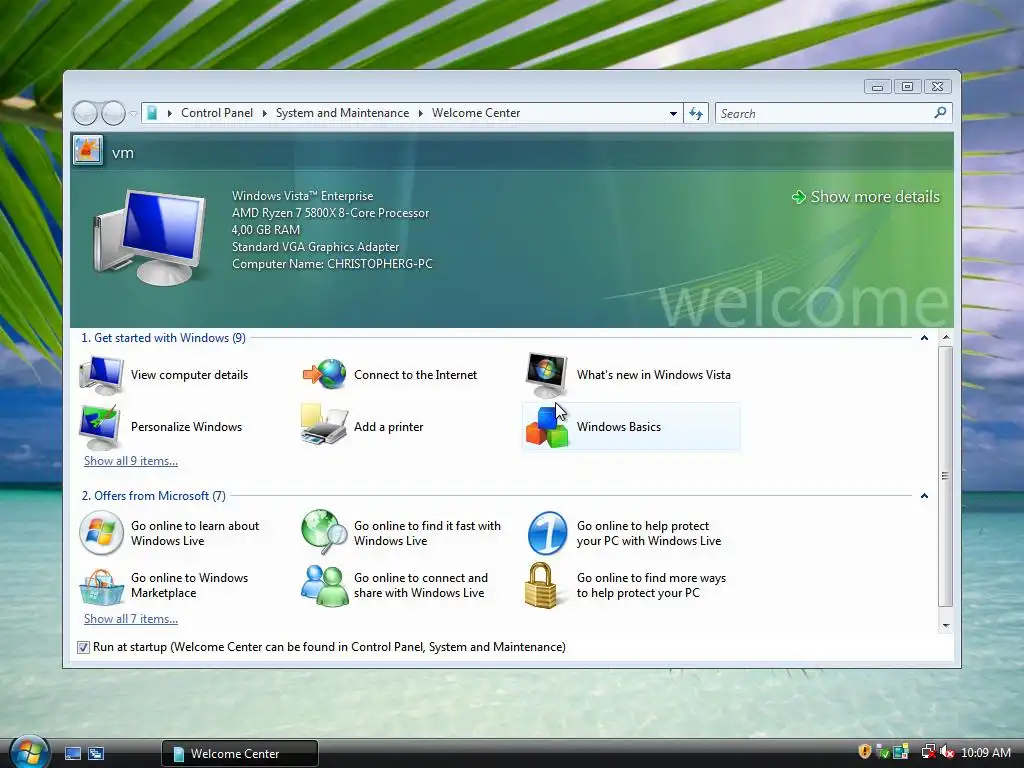
Task: Click Show more details link
Action: (866, 197)
